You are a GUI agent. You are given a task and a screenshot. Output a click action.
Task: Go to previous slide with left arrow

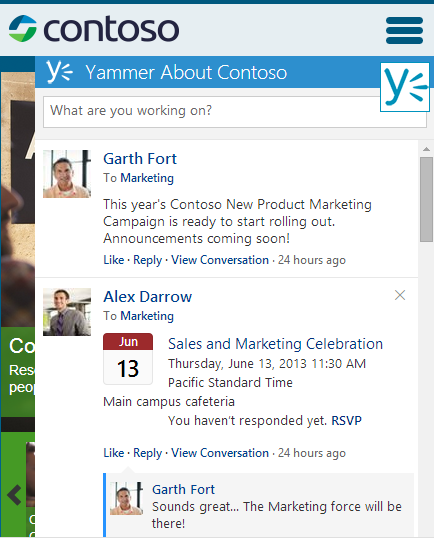14,495
